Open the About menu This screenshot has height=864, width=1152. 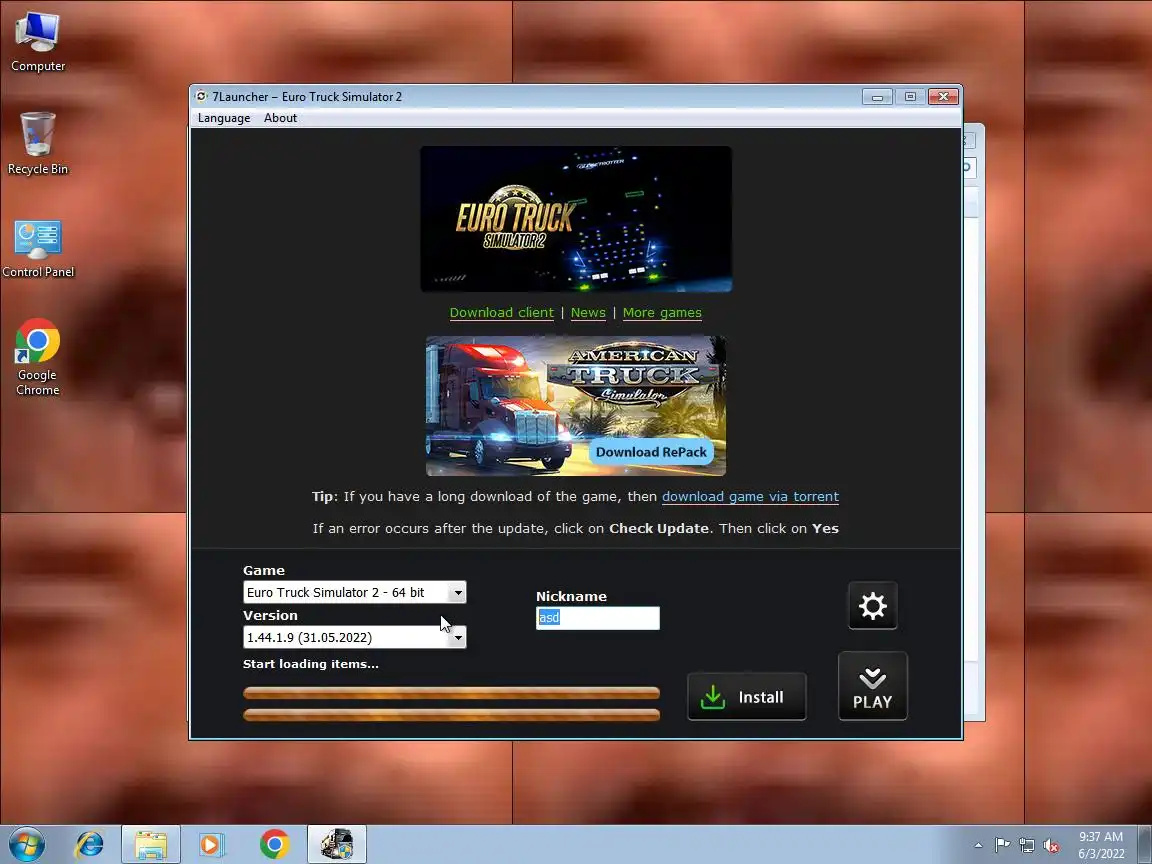[x=280, y=118]
